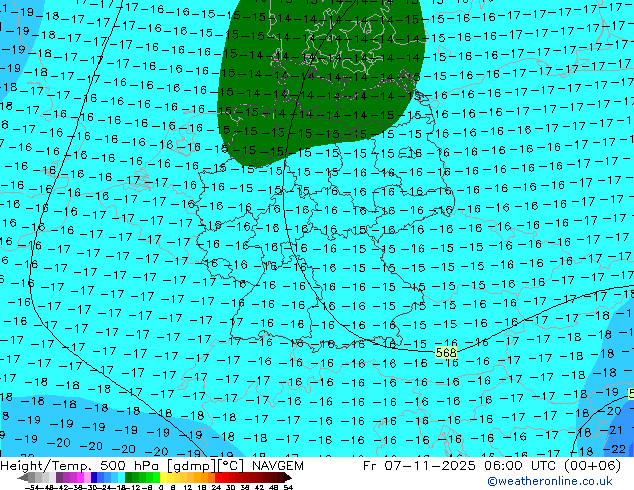Image resolution: width=634 pixels, height=490 pixels.
Task: Pick the bright magenta swatch in legend
Action: (x=80, y=477)
